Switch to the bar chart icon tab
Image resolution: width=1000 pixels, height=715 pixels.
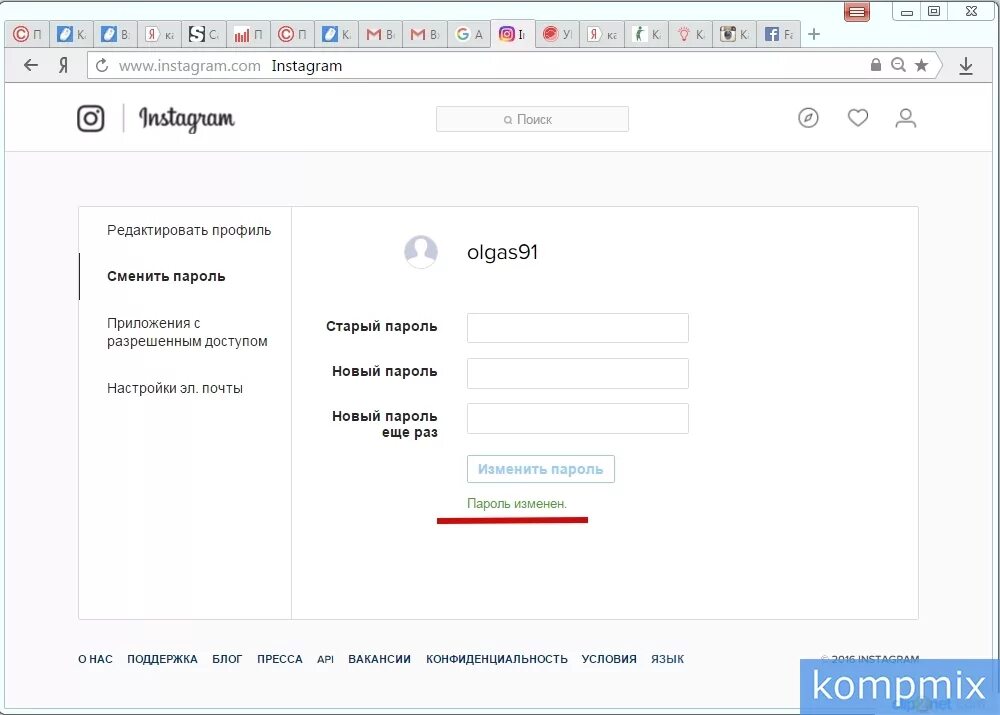[x=248, y=34]
